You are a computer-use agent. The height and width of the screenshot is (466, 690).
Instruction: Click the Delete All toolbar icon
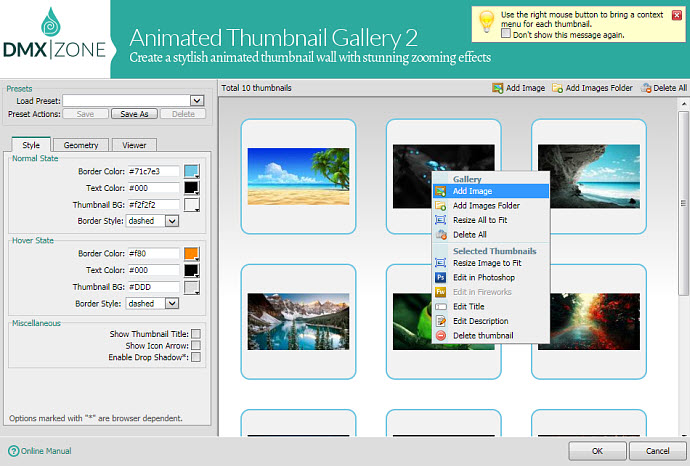(646, 88)
